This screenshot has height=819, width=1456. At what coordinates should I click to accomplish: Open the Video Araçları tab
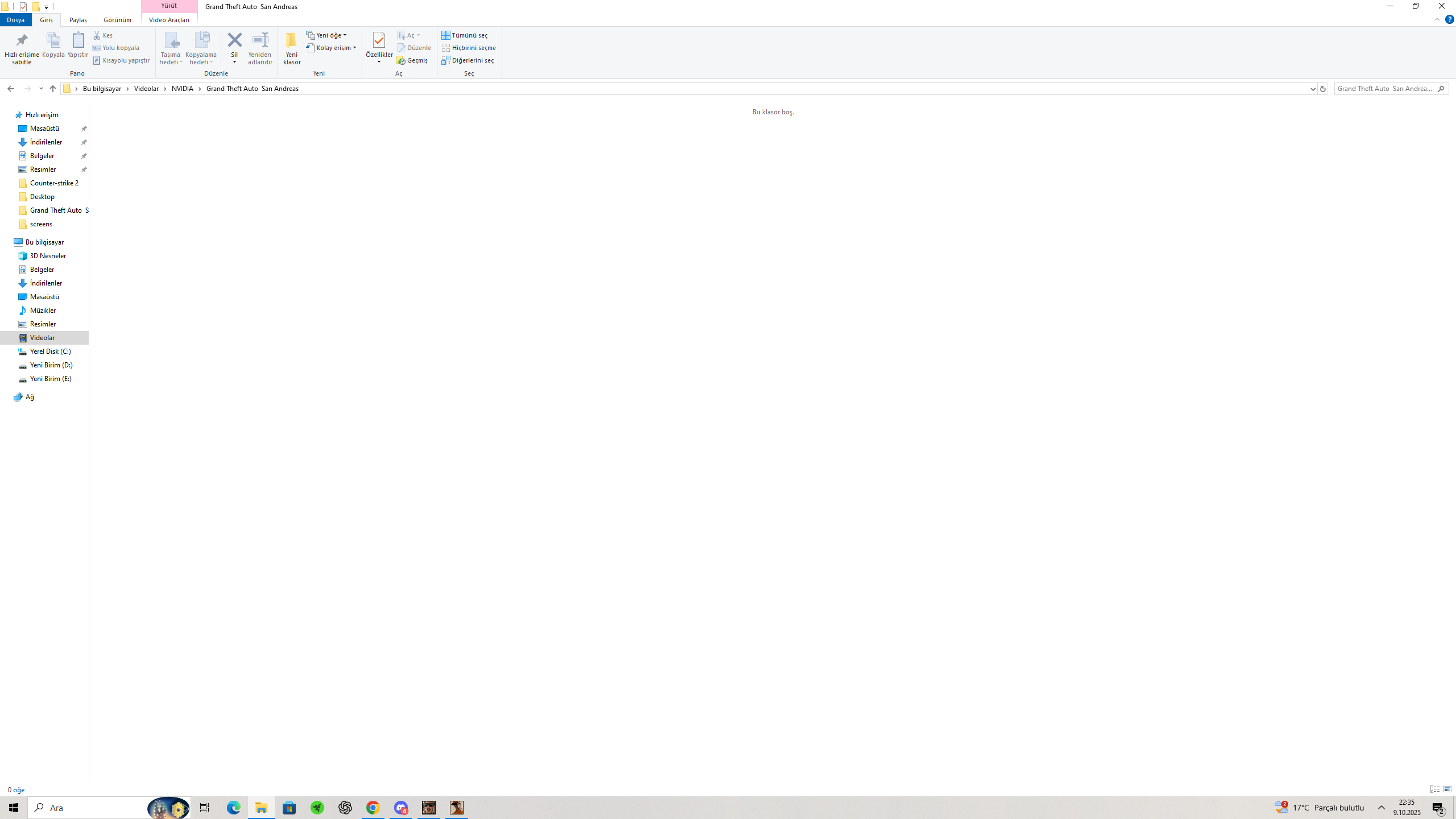[x=169, y=20]
